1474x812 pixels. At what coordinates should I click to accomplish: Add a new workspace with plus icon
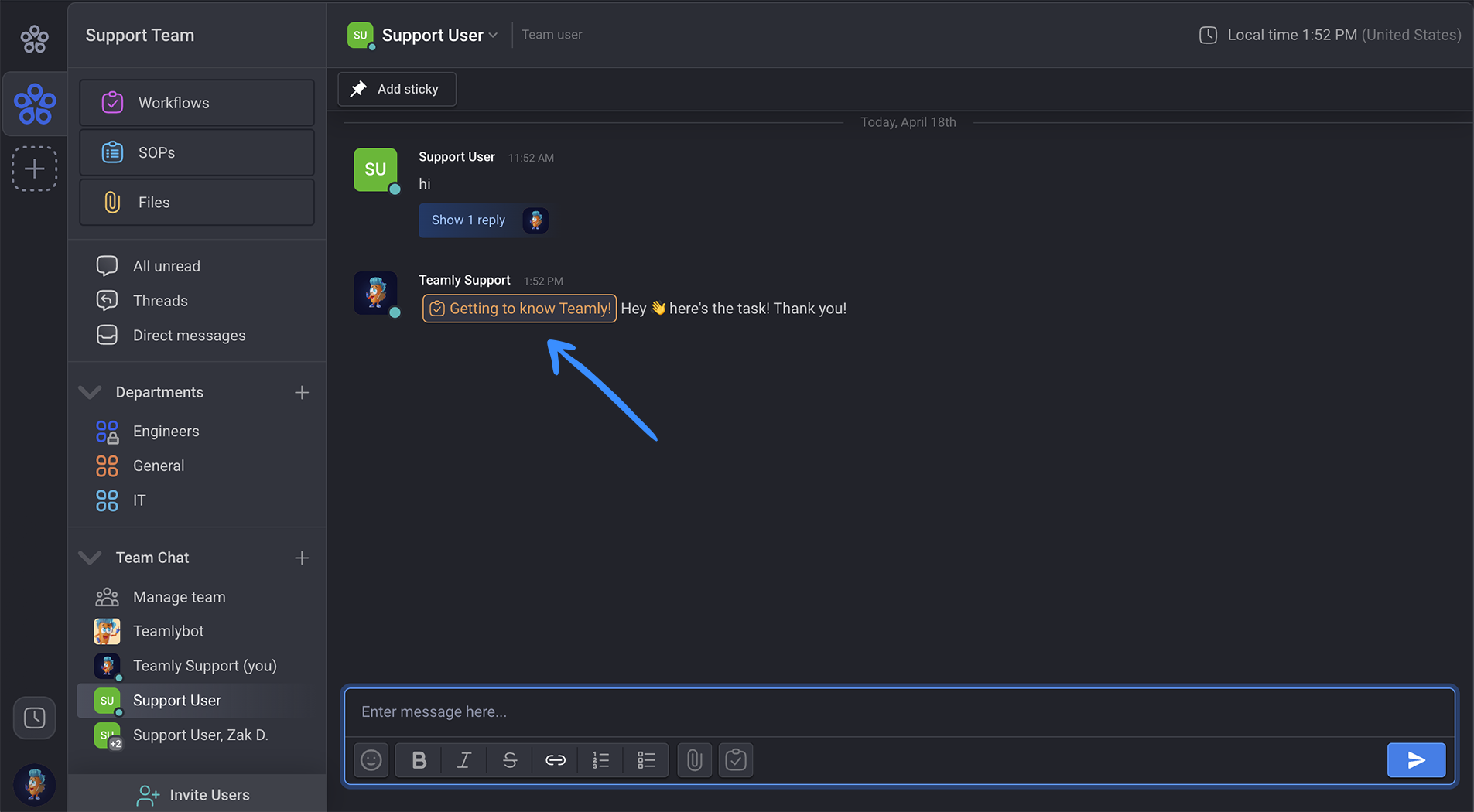tap(34, 169)
